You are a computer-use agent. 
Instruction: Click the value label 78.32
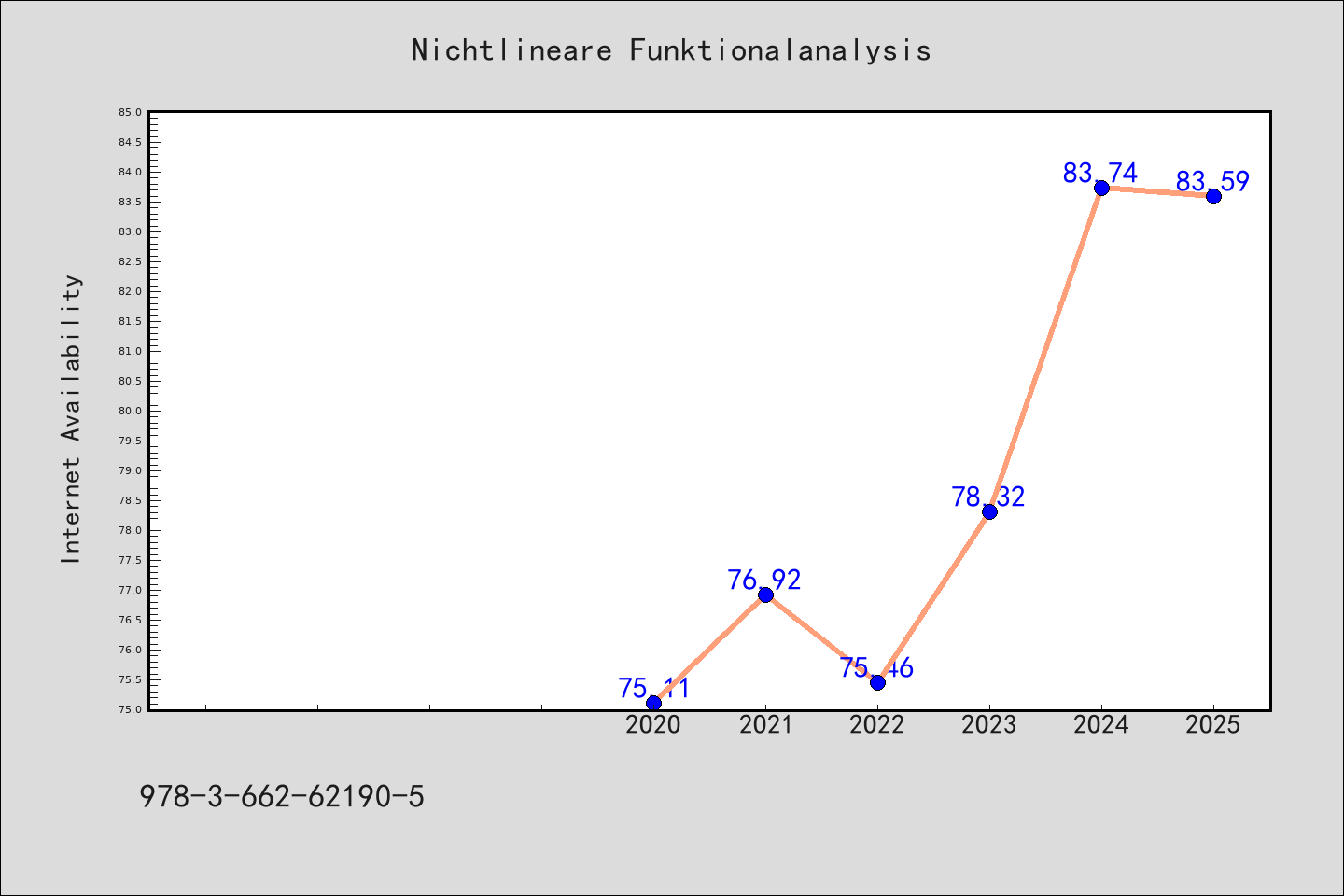(988, 497)
